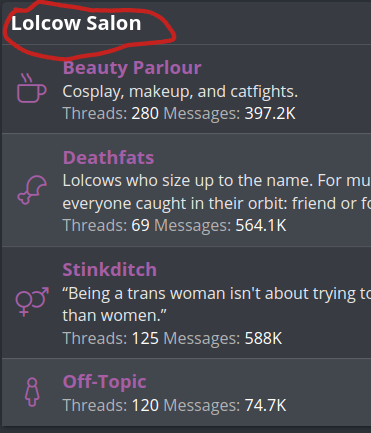Viewport: 371px width, 433px height.
Task: Click the Beauty Parlour thread count 280
Action: click(x=145, y=113)
